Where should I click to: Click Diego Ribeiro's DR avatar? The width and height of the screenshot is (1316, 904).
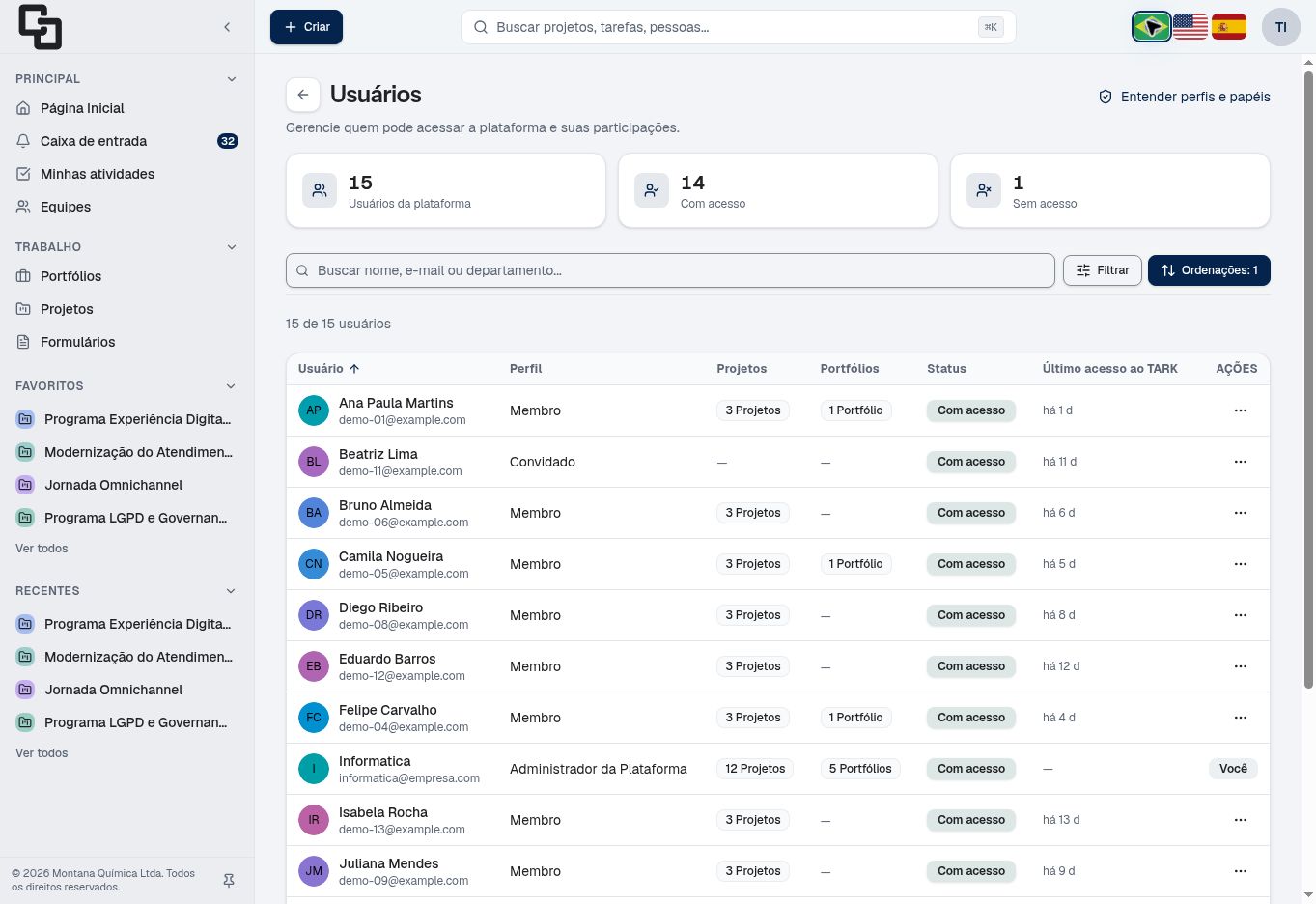click(x=314, y=615)
